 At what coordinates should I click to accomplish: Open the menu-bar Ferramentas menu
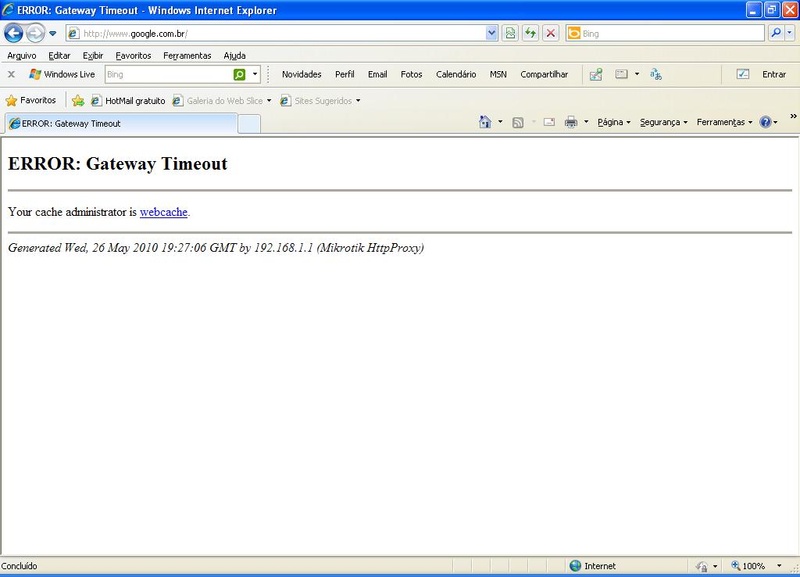(x=187, y=56)
